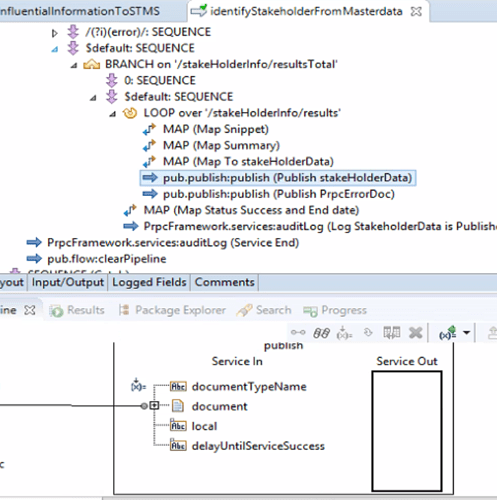Click the chain link toolbar icon
497x500 pixels.
click(x=321, y=333)
